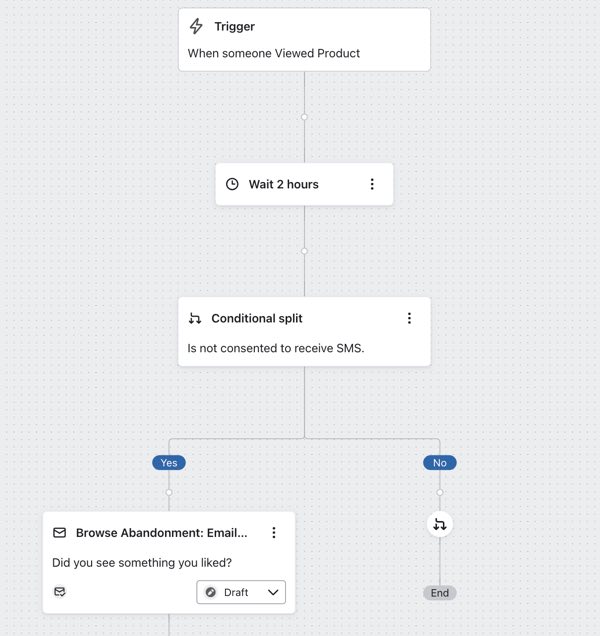Open Browse Abandonment email three-dot menu
Image resolution: width=600 pixels, height=636 pixels.
tap(274, 533)
